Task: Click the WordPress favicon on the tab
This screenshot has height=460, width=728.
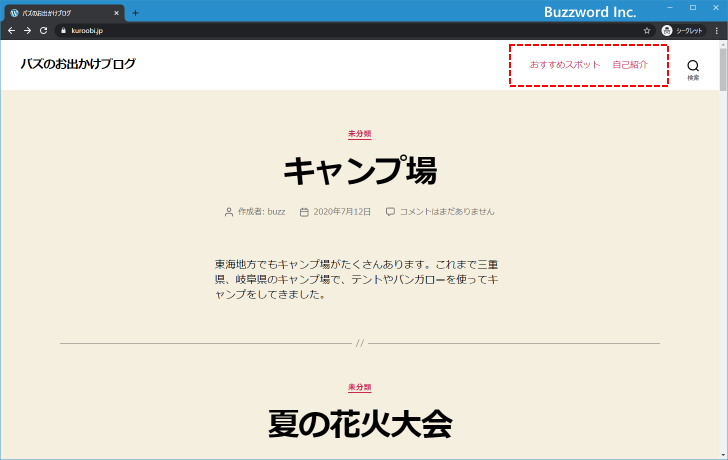Action: click(x=14, y=13)
